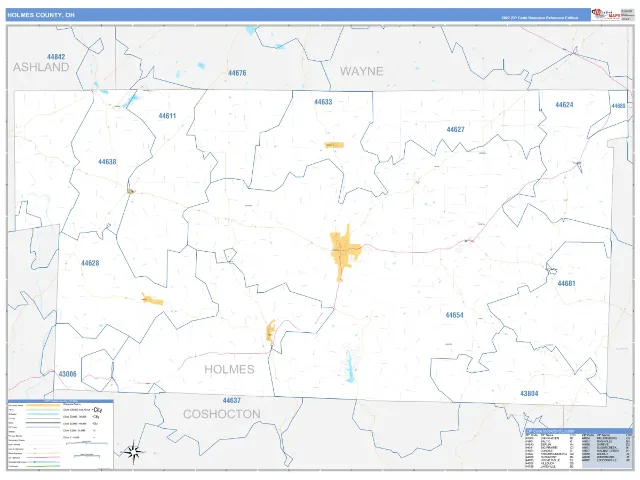Select the 44627 ZIP code label
Screen dimensions: 640x480
pyautogui.click(x=456, y=130)
